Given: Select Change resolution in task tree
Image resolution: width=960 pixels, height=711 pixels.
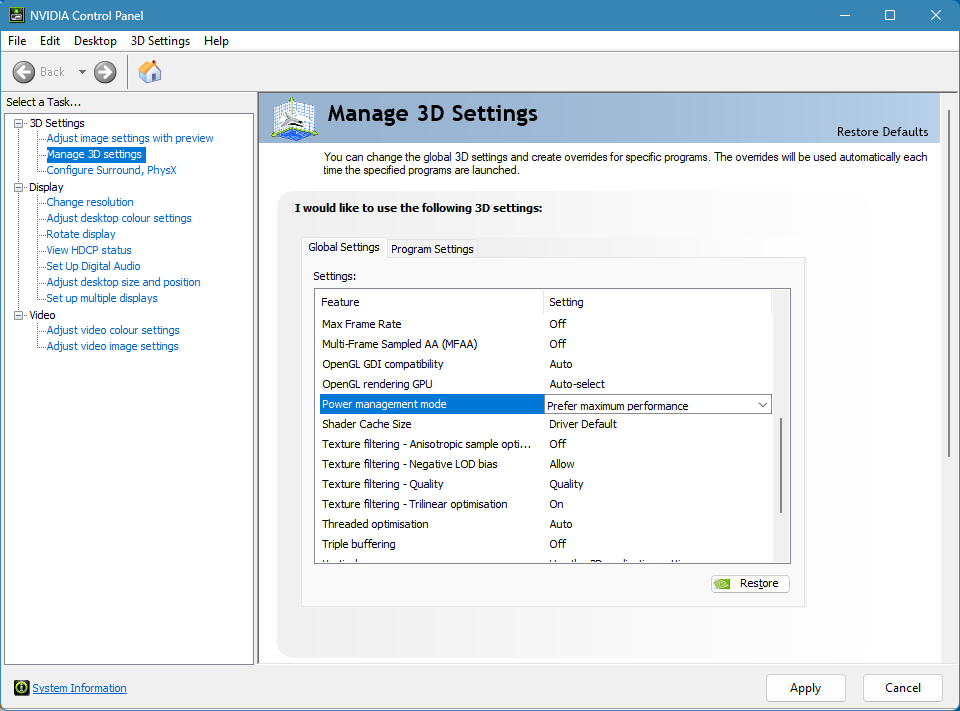Looking at the screenshot, I should coord(90,202).
